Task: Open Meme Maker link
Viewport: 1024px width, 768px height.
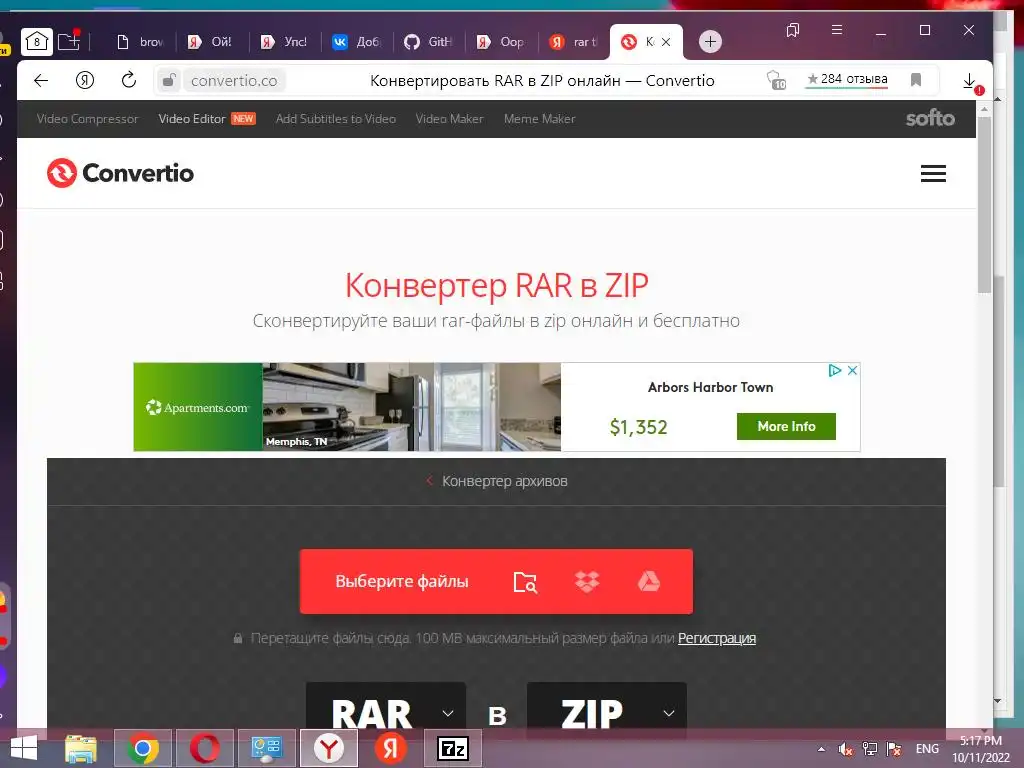Action: point(539,119)
